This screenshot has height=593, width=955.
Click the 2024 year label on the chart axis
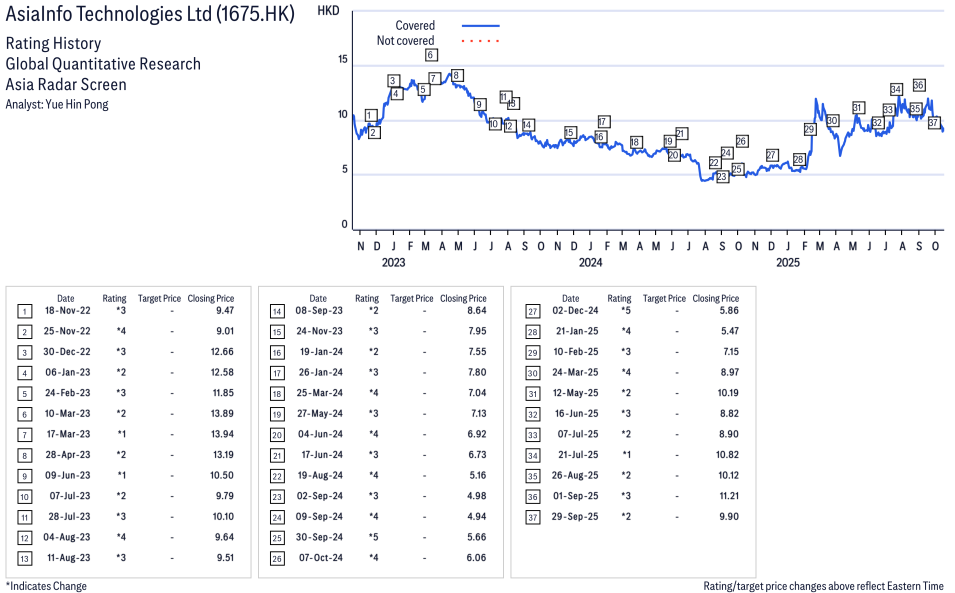click(590, 263)
